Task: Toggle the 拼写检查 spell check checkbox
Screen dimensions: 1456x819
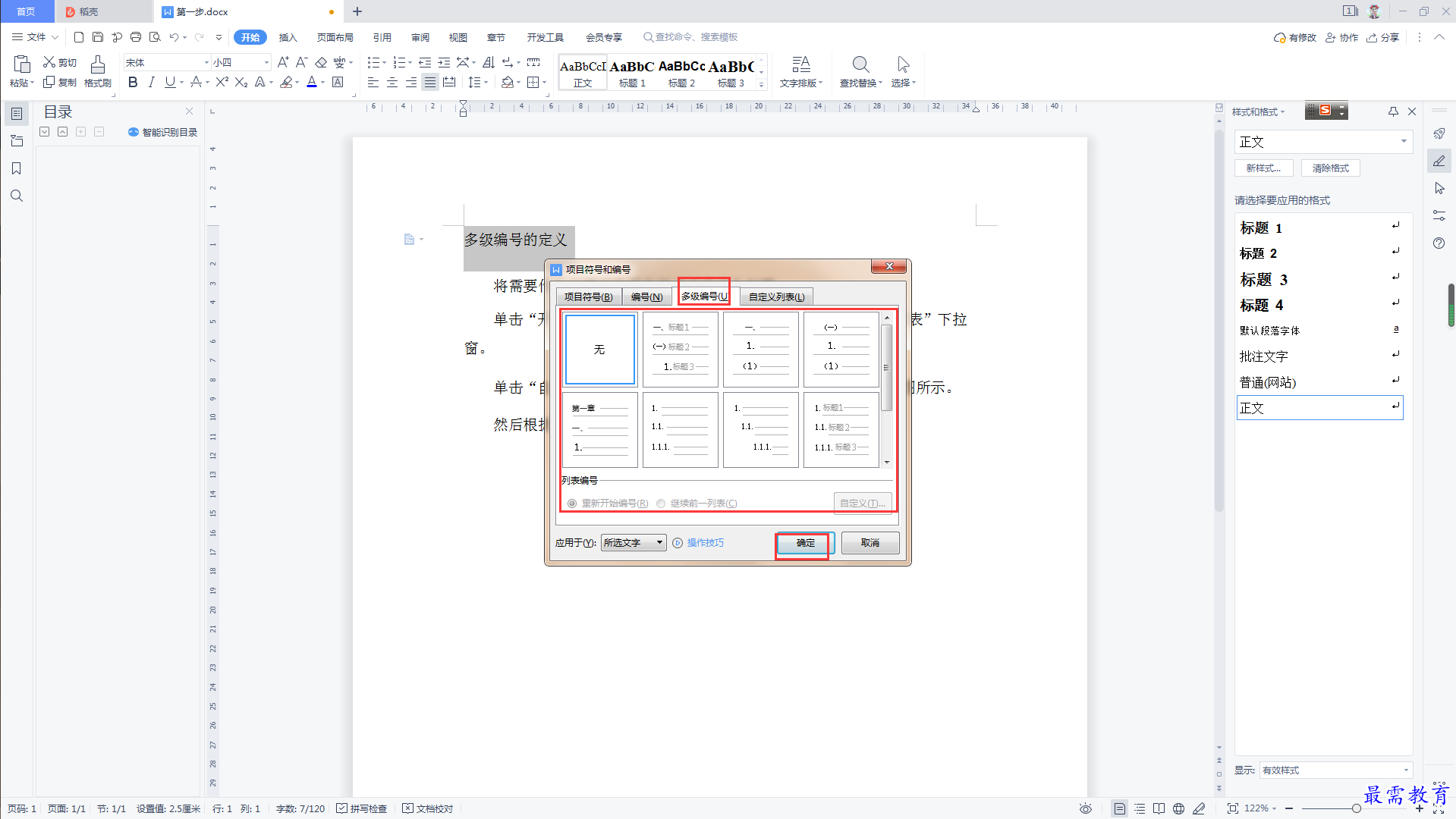Action: click(x=341, y=808)
